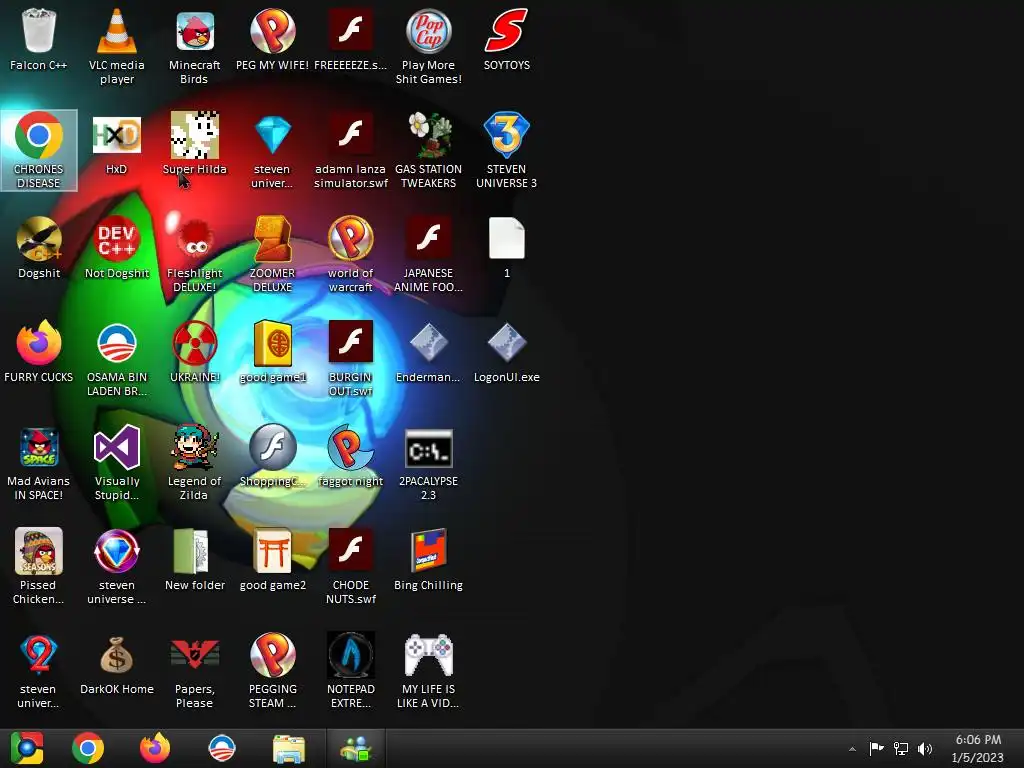Launch Chrome from the taskbar
This screenshot has height=768, width=1024.
point(88,748)
